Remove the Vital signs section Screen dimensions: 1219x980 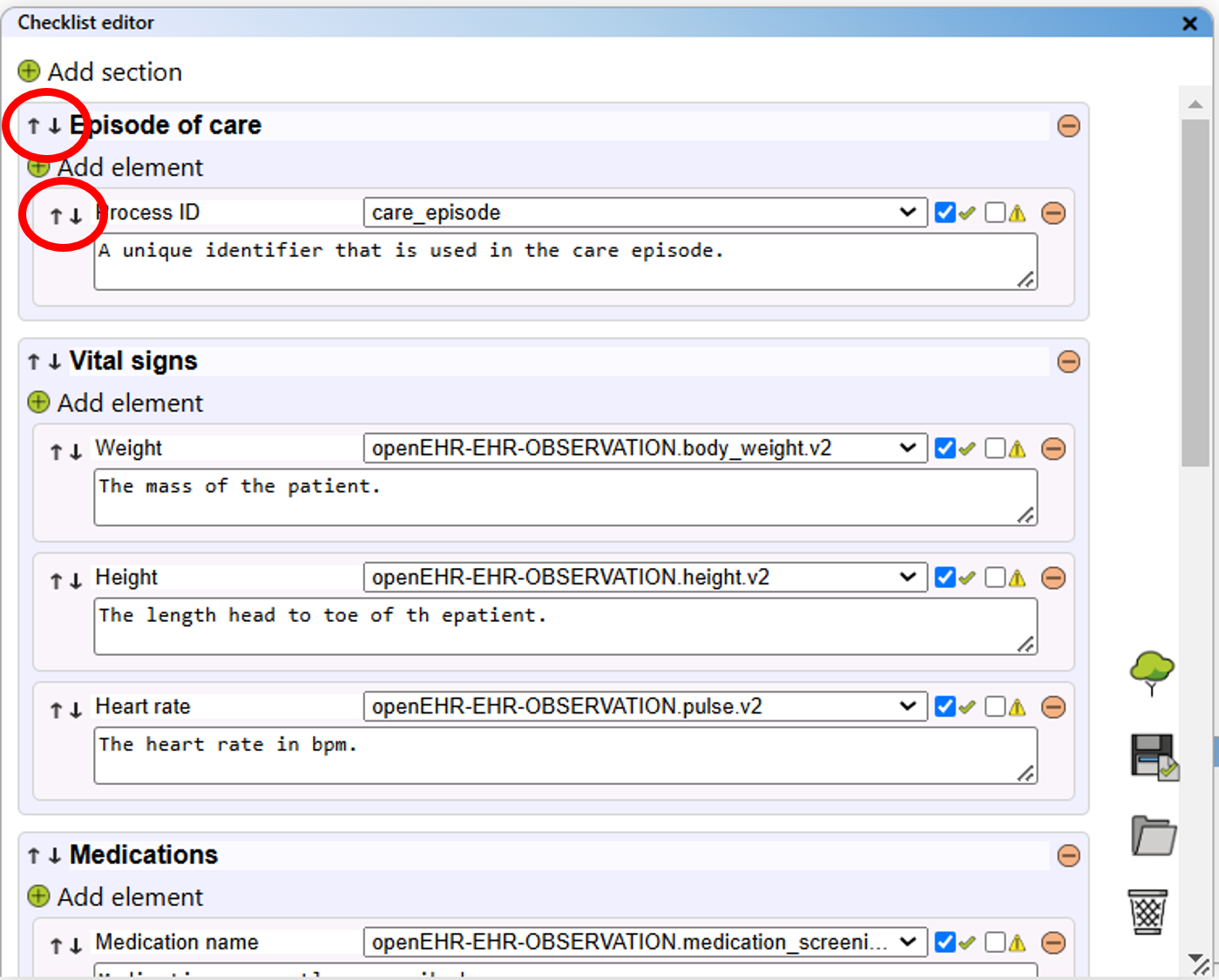point(1068,362)
